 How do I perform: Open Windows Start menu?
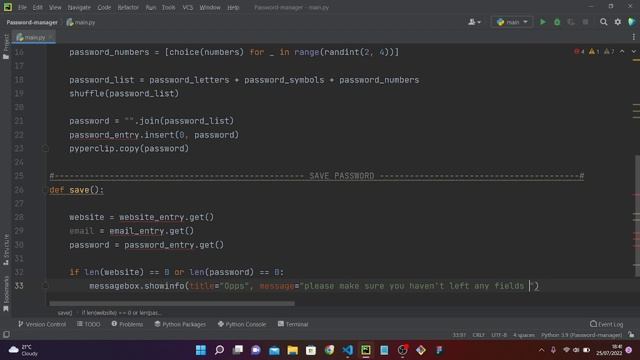pos(201,350)
